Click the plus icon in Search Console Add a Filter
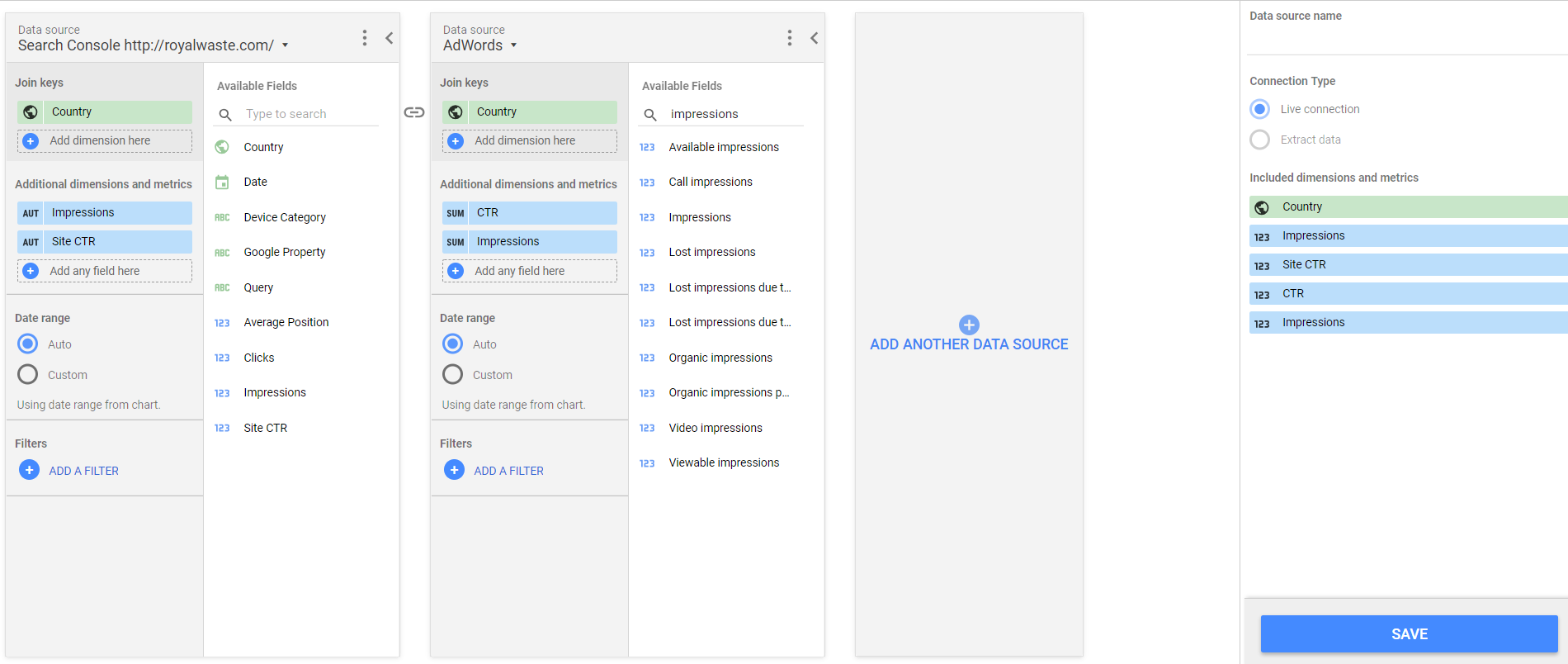 (x=29, y=470)
